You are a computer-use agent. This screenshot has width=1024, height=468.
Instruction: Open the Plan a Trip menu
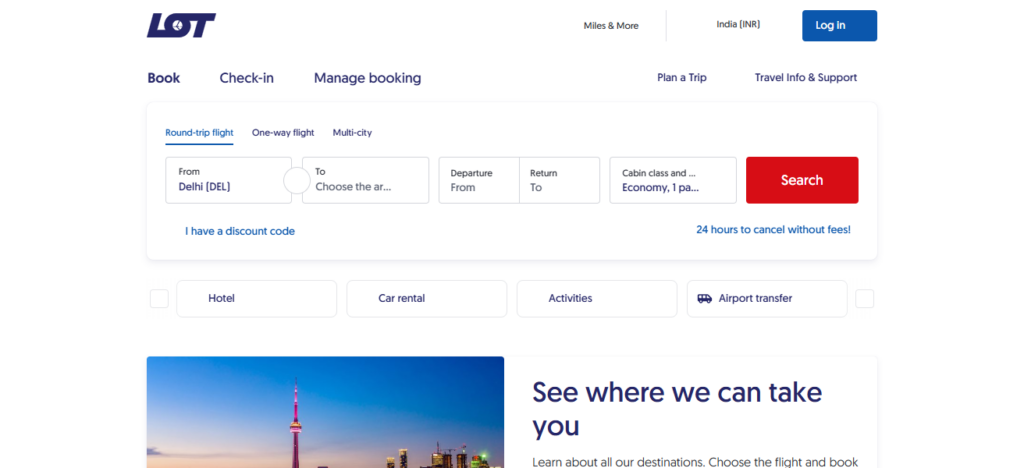[x=682, y=77]
